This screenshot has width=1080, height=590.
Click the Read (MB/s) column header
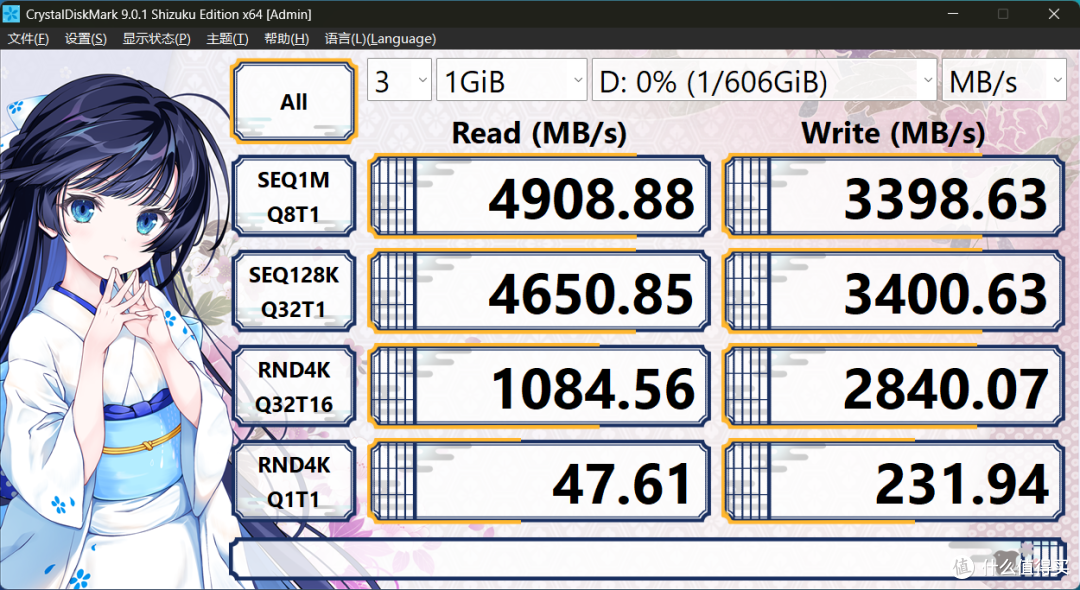[x=539, y=132]
